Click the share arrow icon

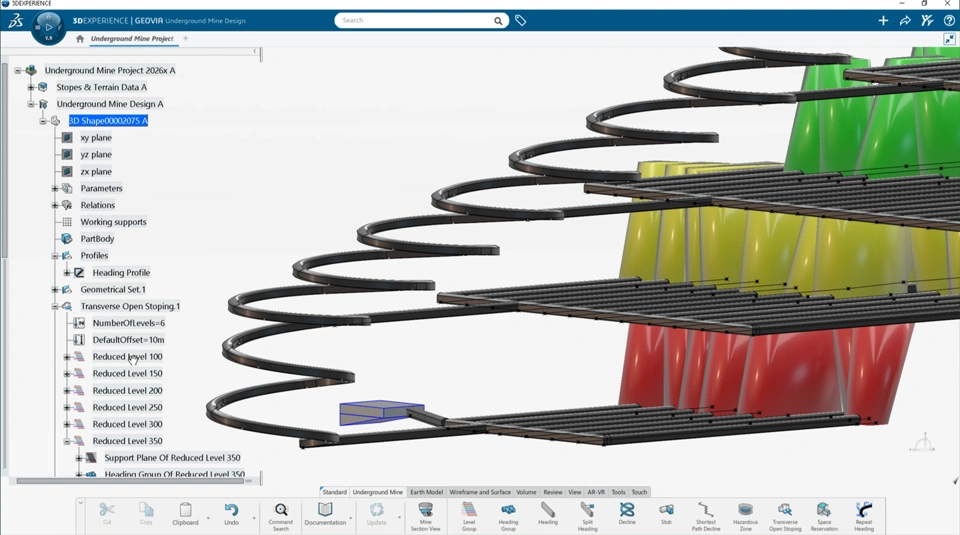905,21
